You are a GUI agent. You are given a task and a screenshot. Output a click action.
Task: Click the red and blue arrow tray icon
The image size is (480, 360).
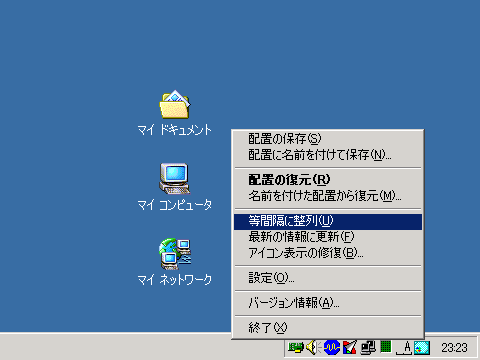(350, 348)
